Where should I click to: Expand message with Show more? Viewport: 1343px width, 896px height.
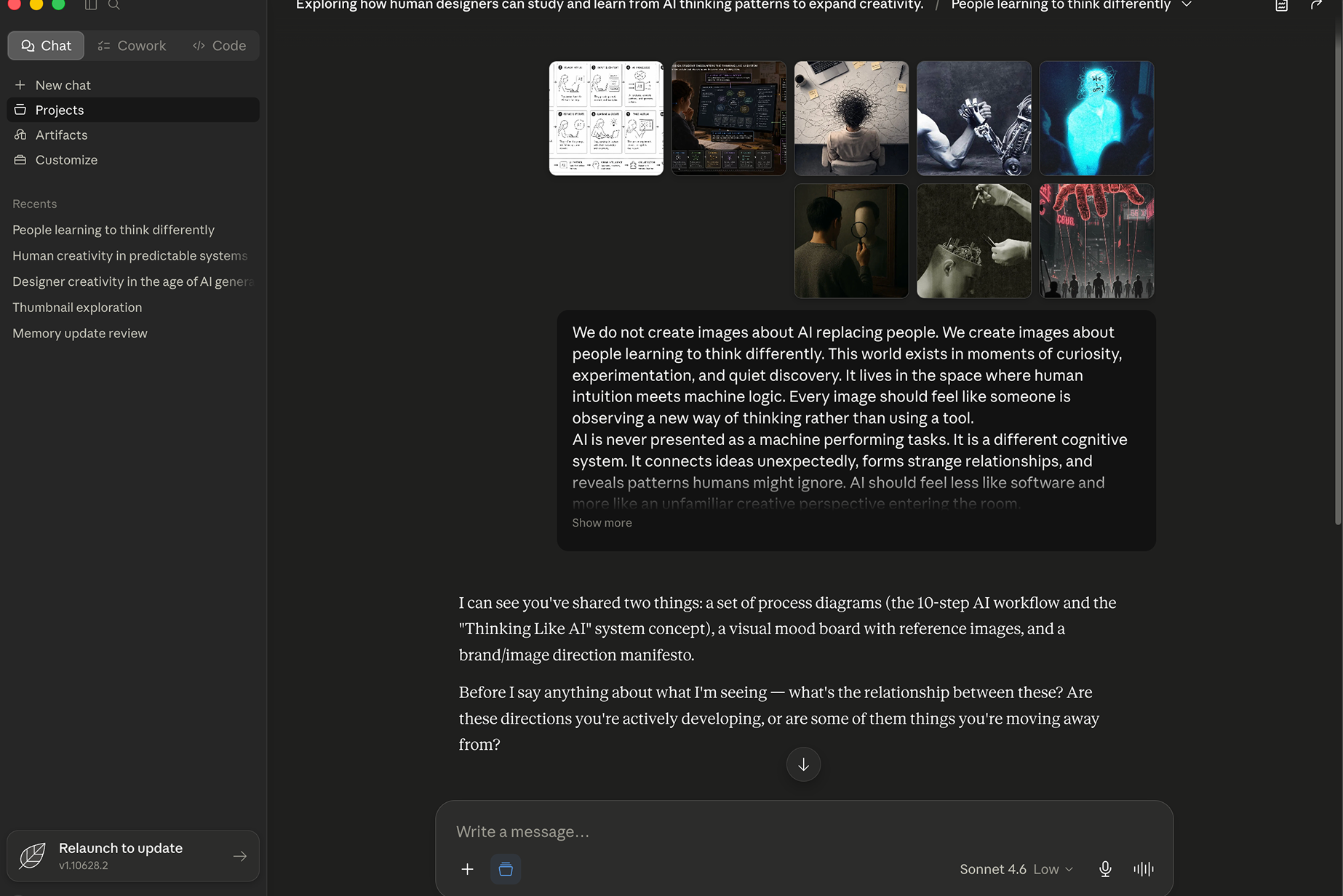click(602, 523)
